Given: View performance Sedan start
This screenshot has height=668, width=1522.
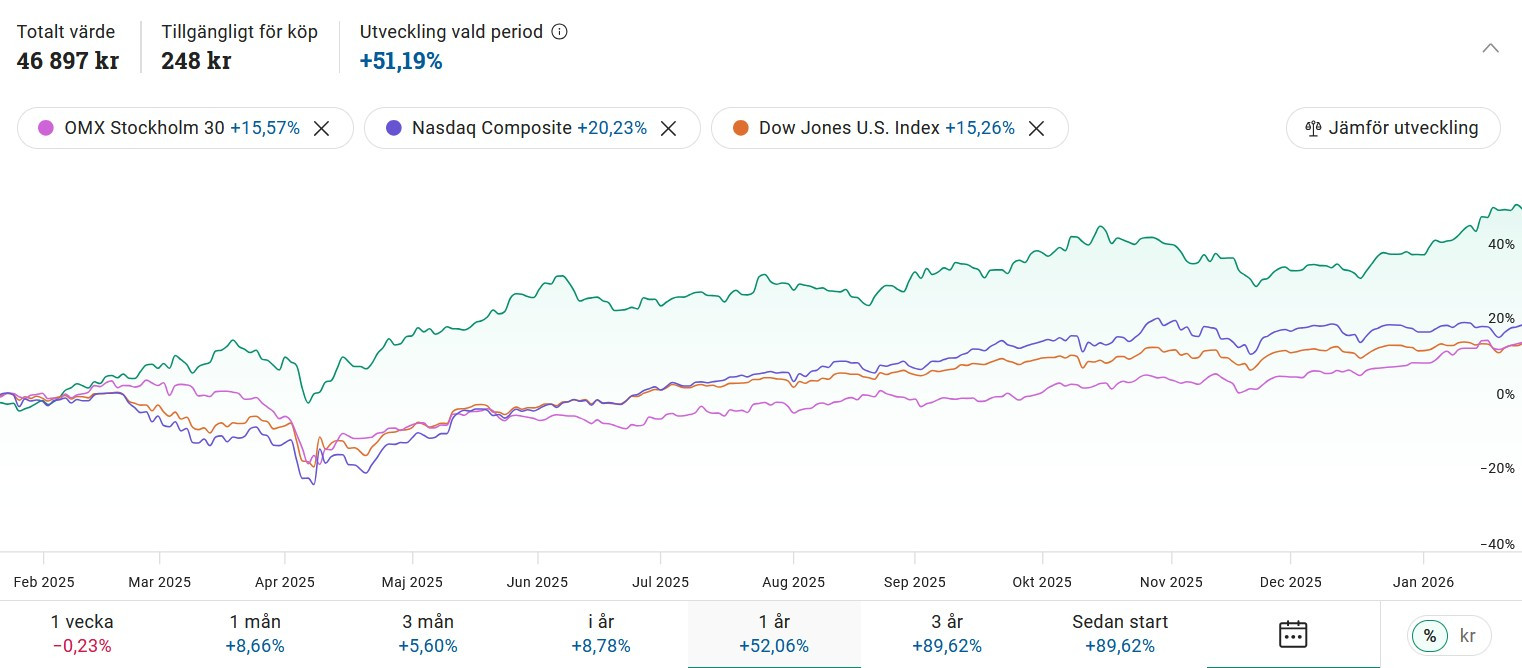Looking at the screenshot, I should (1120, 634).
